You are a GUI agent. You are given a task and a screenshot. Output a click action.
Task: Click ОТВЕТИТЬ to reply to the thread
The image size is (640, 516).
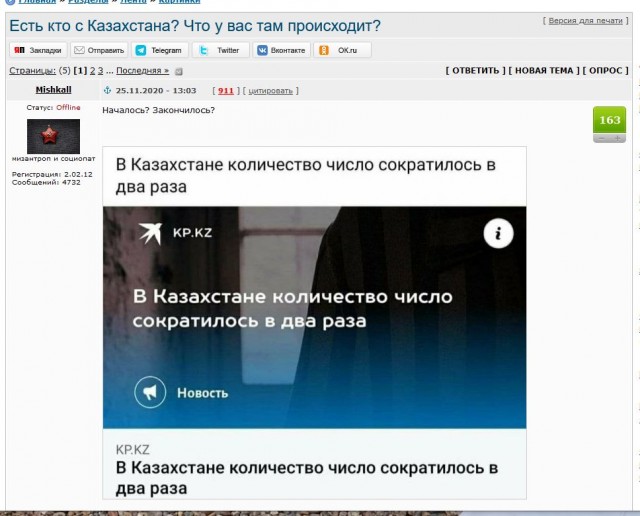476,71
